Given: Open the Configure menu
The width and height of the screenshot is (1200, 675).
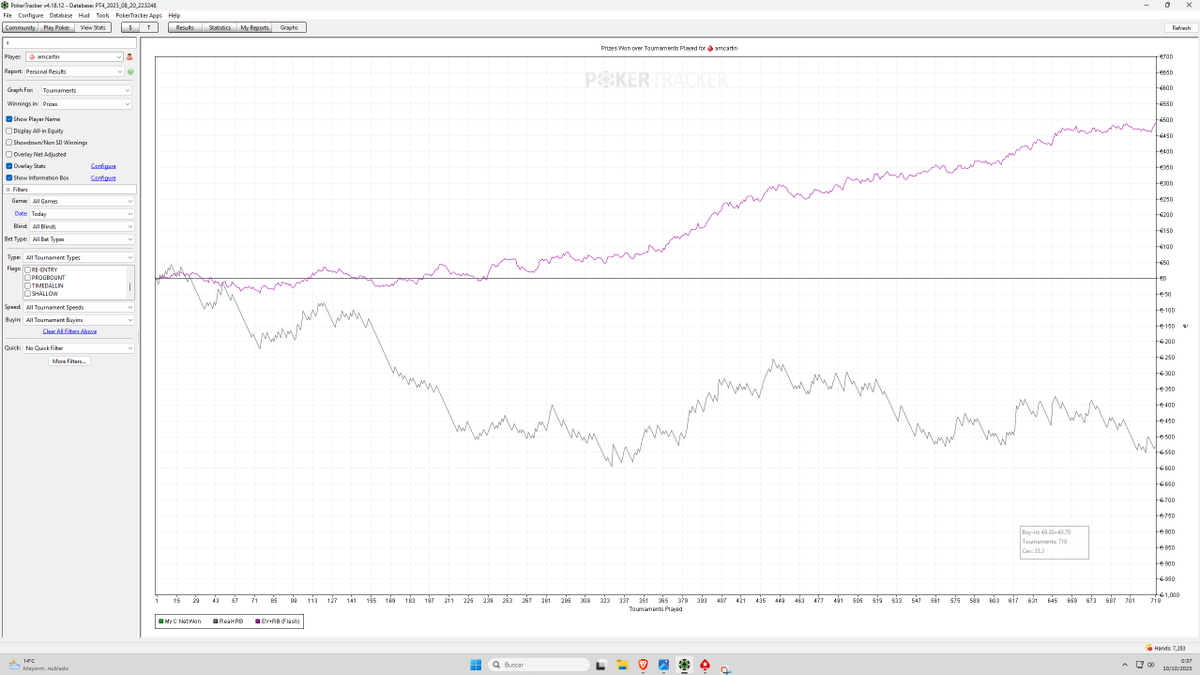Looking at the screenshot, I should click(31, 16).
